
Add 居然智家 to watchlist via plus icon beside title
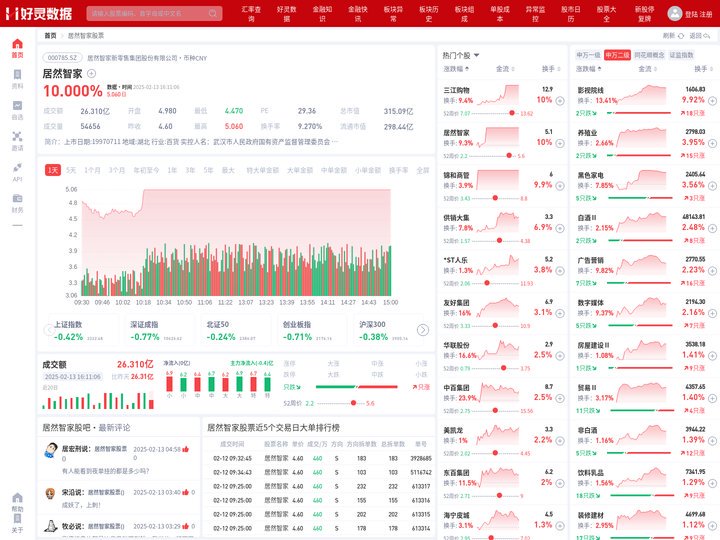[x=91, y=73]
